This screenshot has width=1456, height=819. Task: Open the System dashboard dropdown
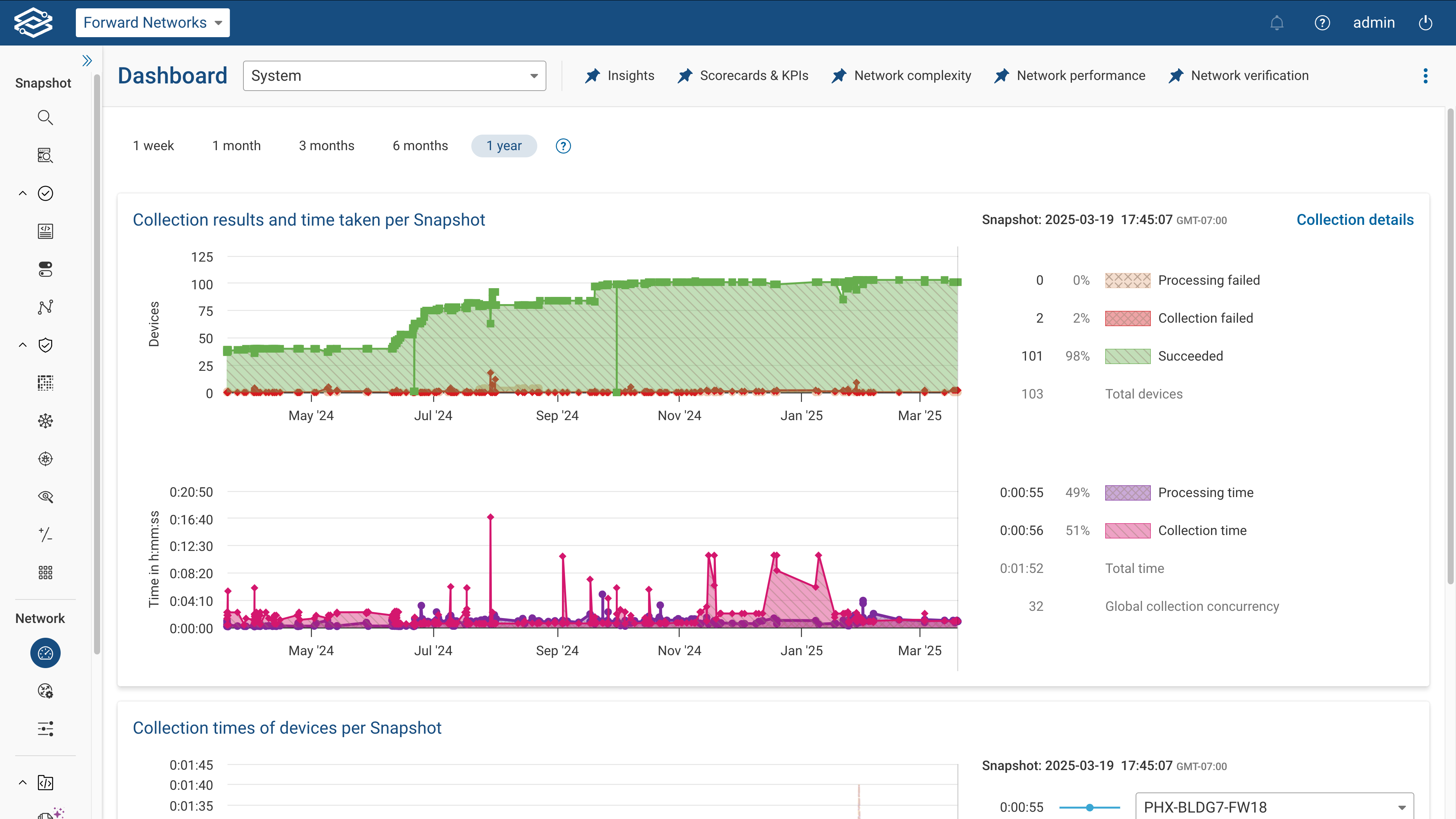[x=394, y=76]
